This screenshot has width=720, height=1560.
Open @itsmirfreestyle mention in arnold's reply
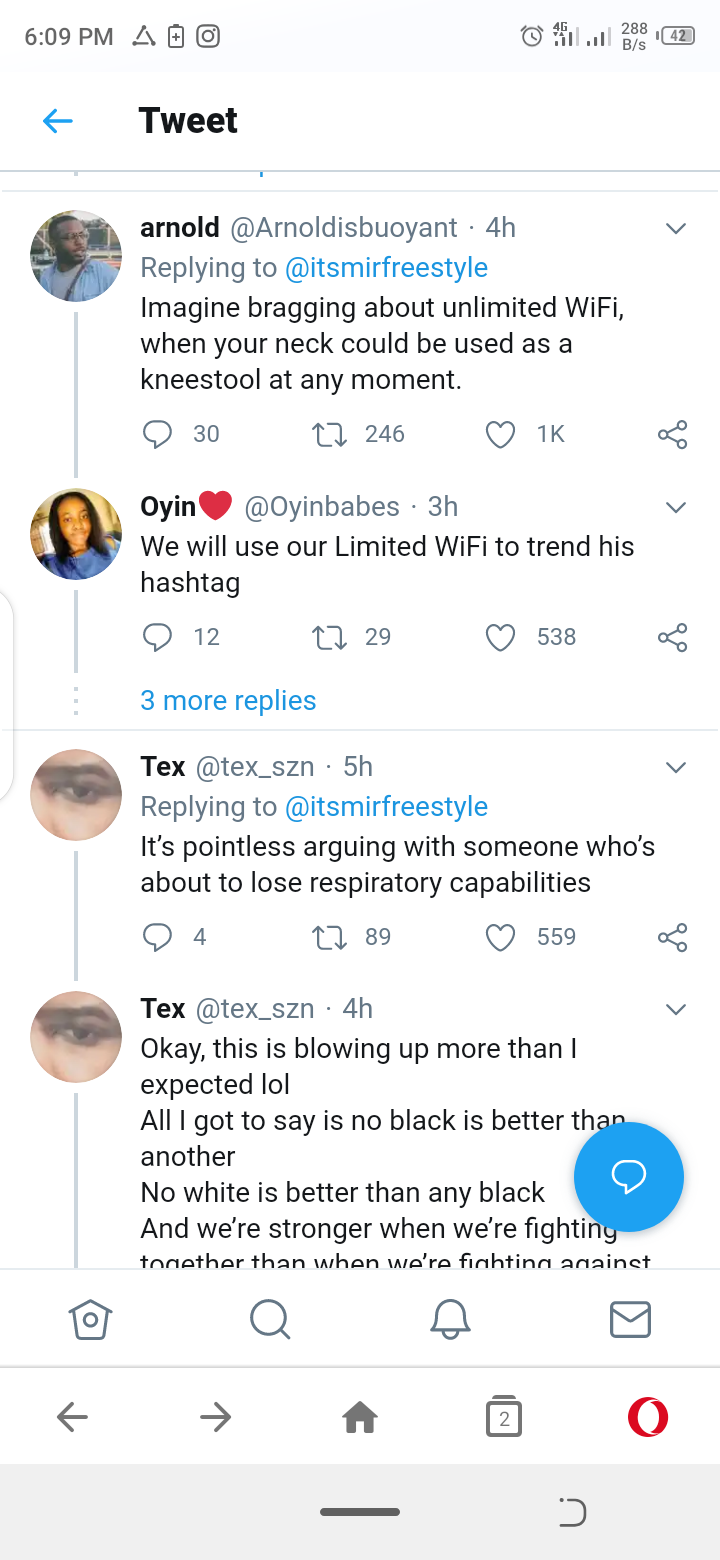pyautogui.click(x=386, y=268)
